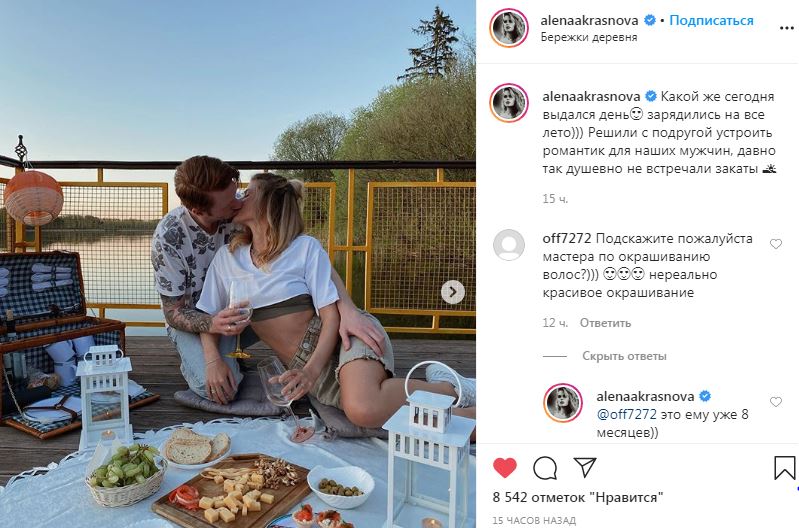View the 8 542 likes count

tap(578, 497)
